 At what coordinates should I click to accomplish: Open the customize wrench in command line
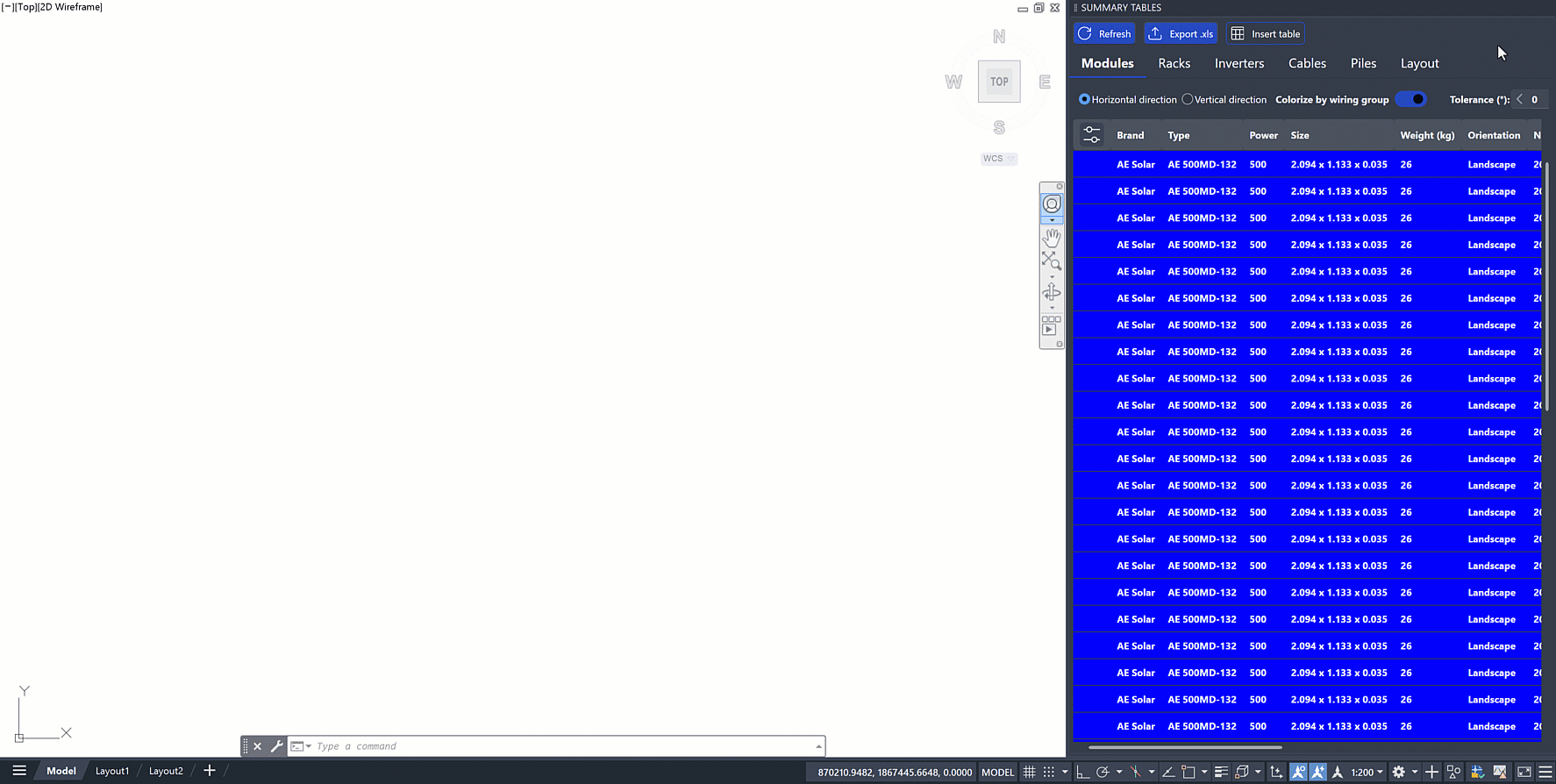click(x=276, y=746)
